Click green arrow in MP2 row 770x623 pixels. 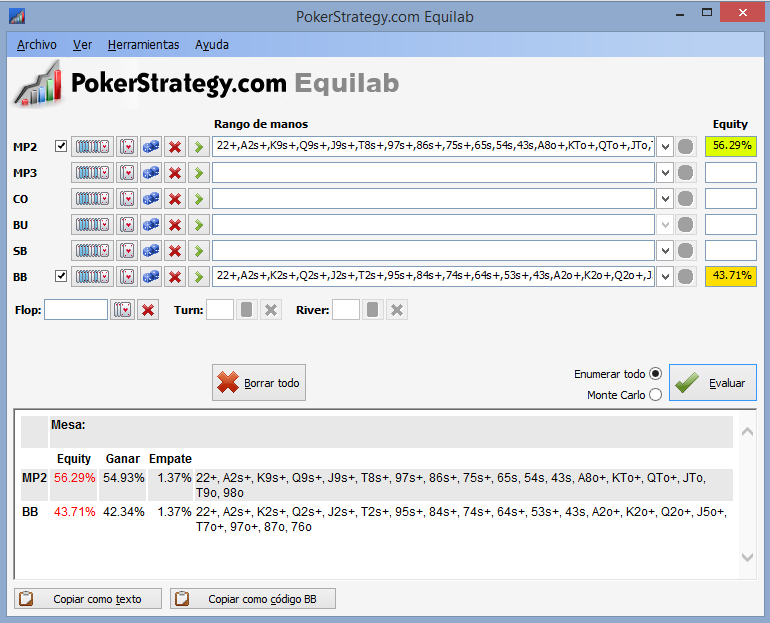click(x=199, y=146)
